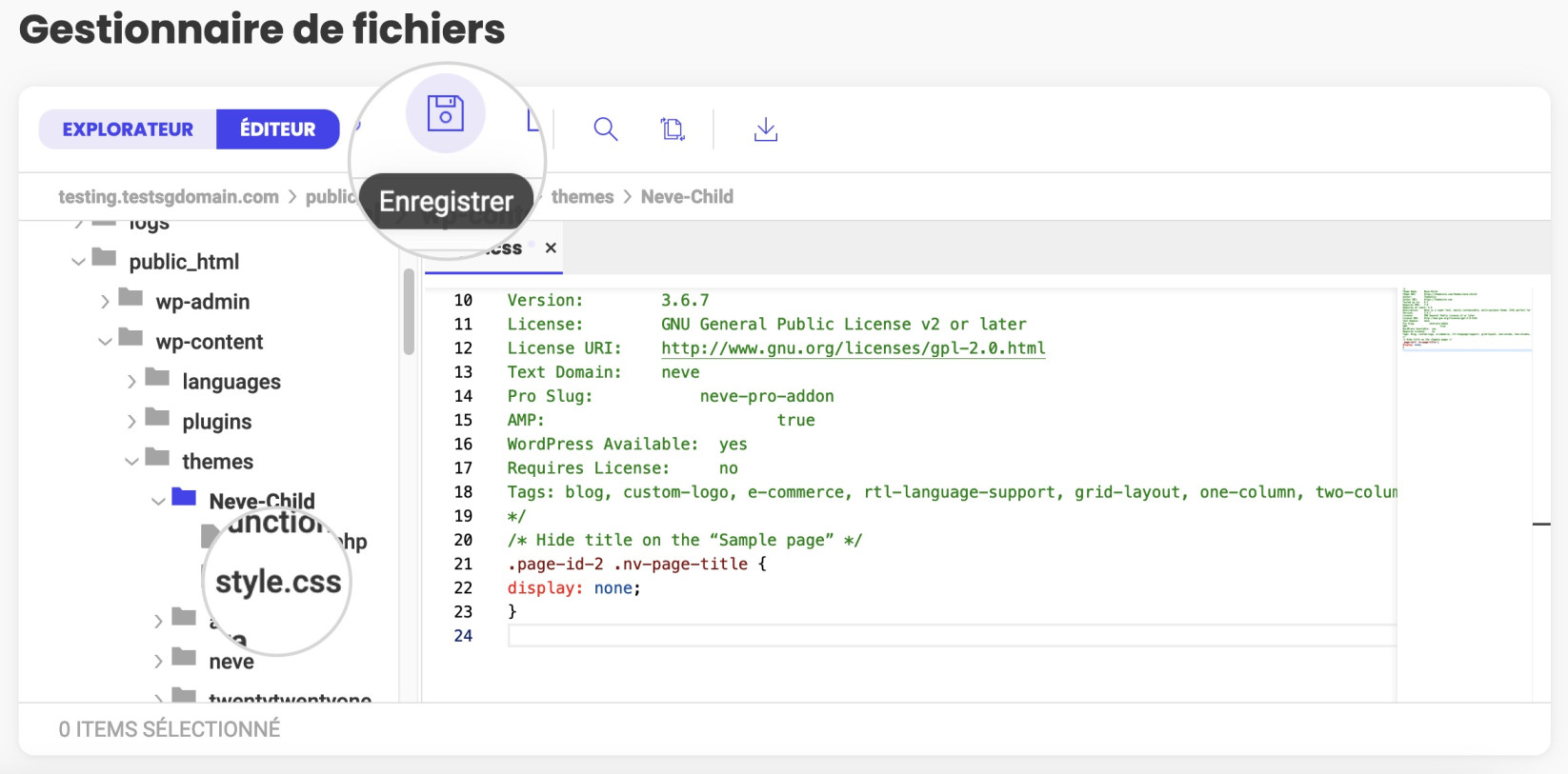Image resolution: width=1568 pixels, height=774 pixels.
Task: Open the search magnifier tool
Action: 606,129
